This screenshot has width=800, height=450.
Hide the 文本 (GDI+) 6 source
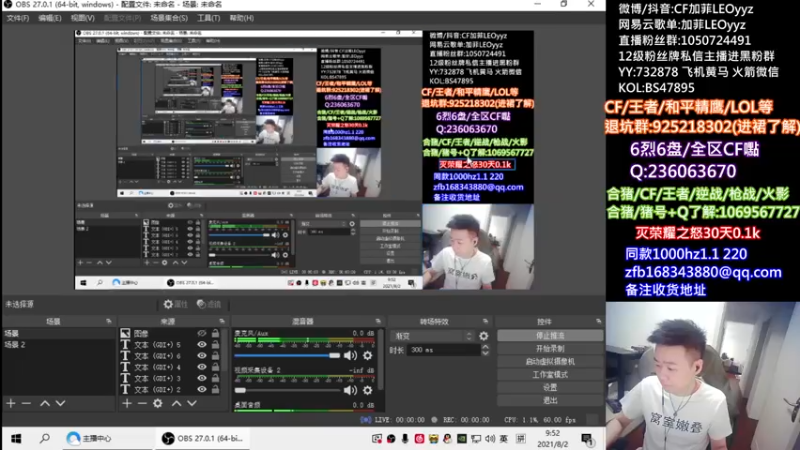coord(202,356)
